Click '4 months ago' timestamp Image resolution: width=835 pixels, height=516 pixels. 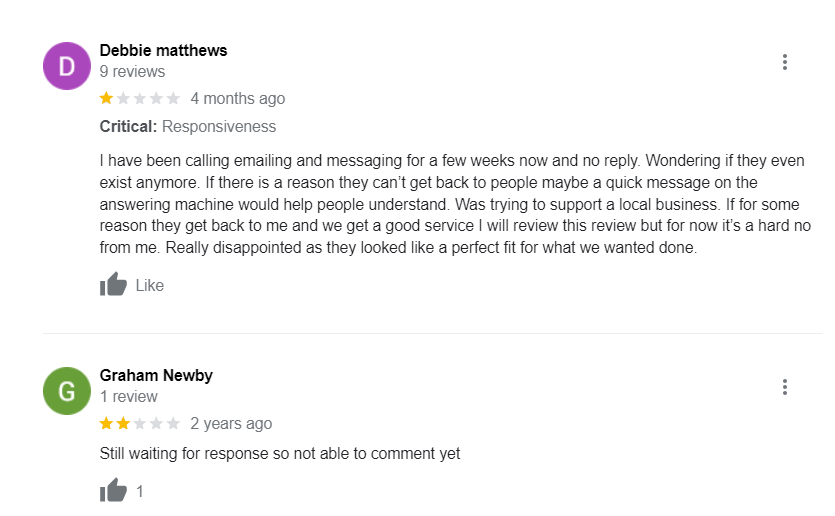(x=237, y=98)
